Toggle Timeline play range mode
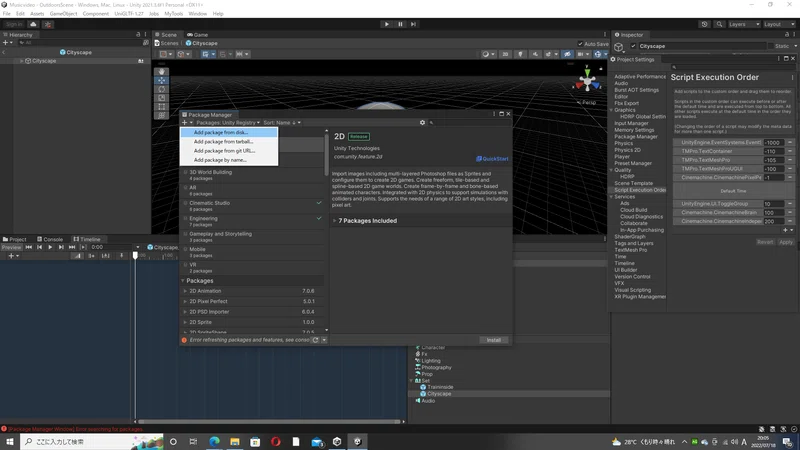 (x=83, y=247)
